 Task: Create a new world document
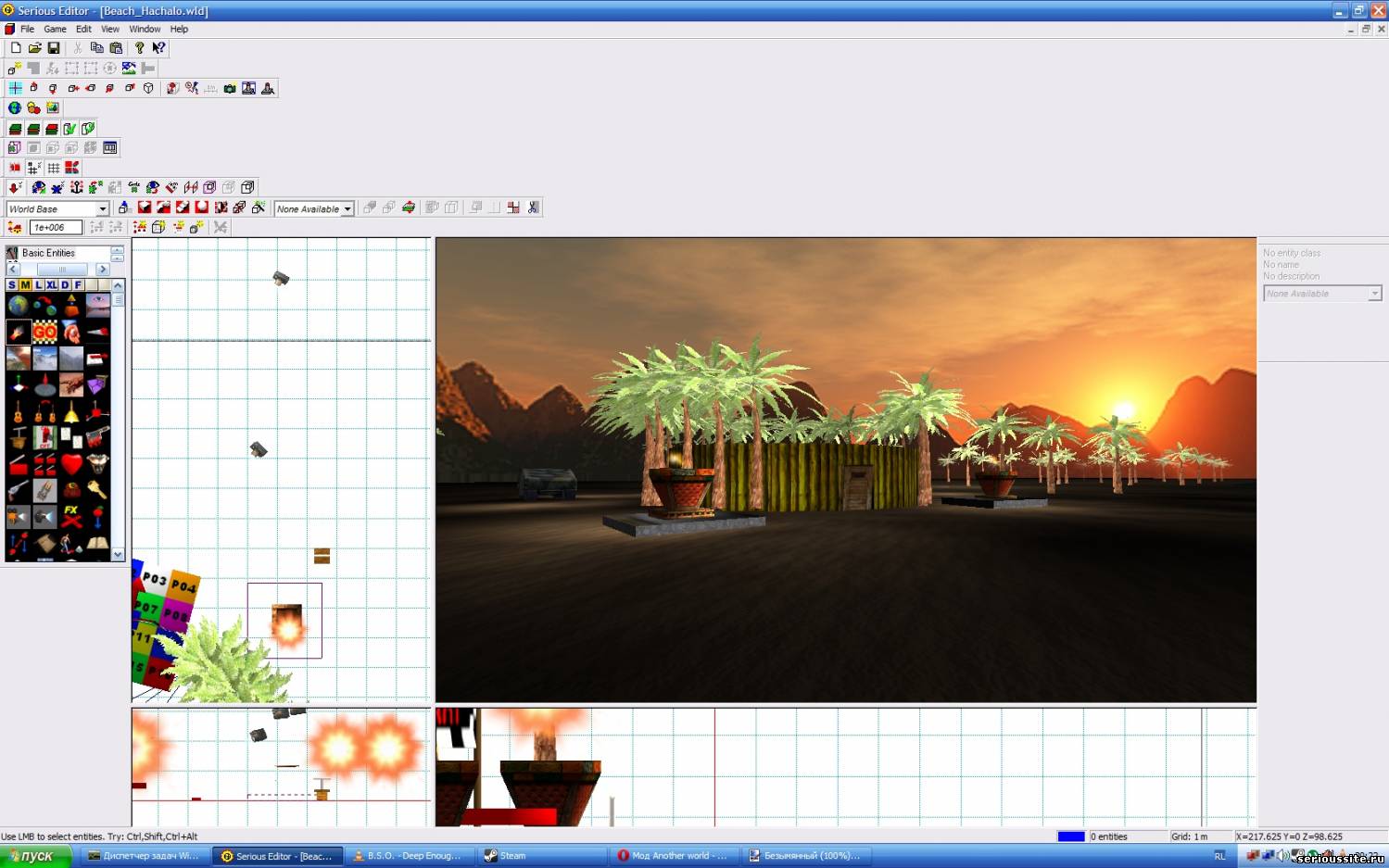pyautogui.click(x=16, y=48)
